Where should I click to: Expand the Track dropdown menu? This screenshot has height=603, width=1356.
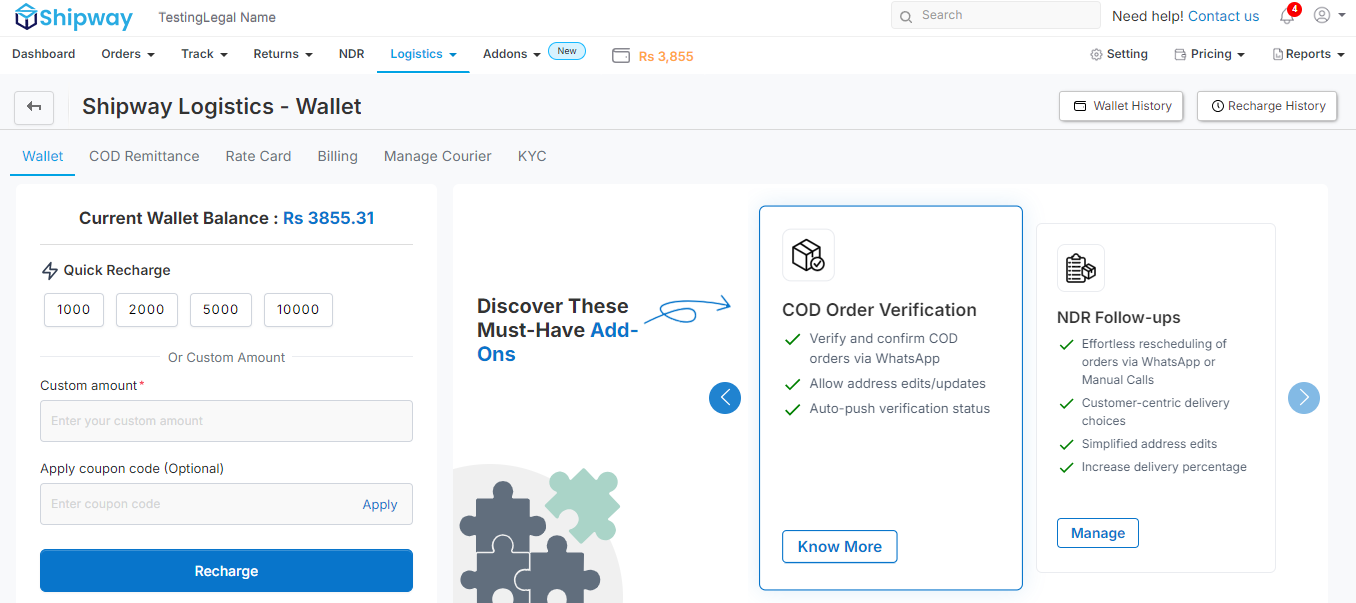[204, 54]
